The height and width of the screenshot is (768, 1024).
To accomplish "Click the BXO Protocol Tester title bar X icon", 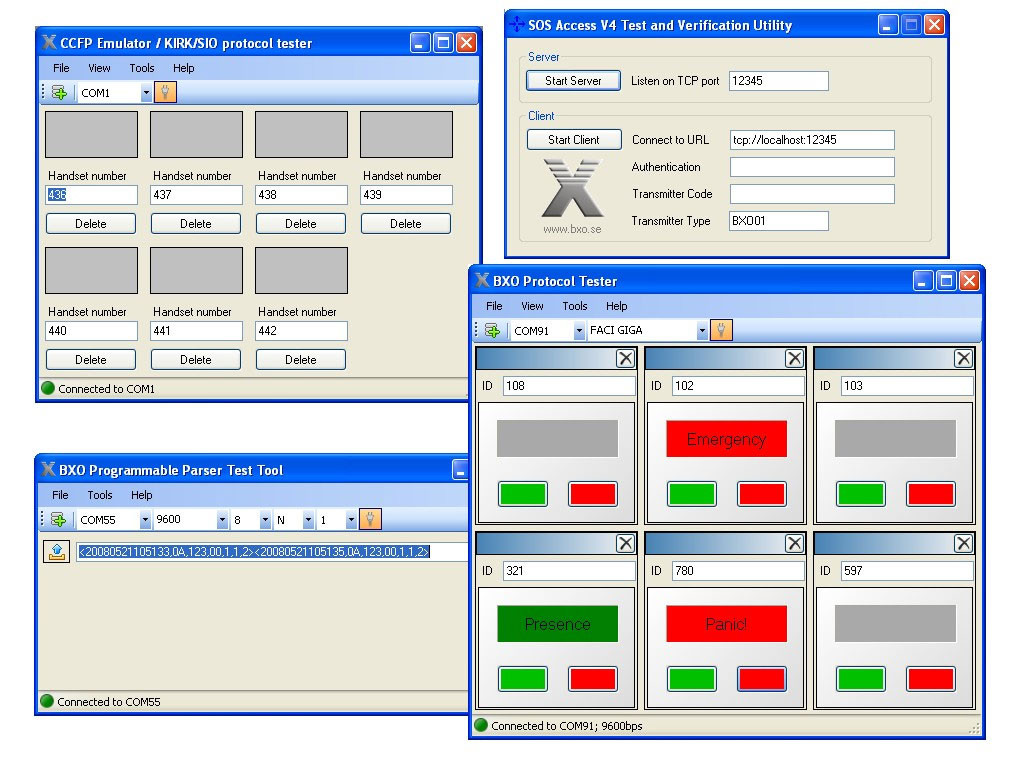I will [482, 280].
